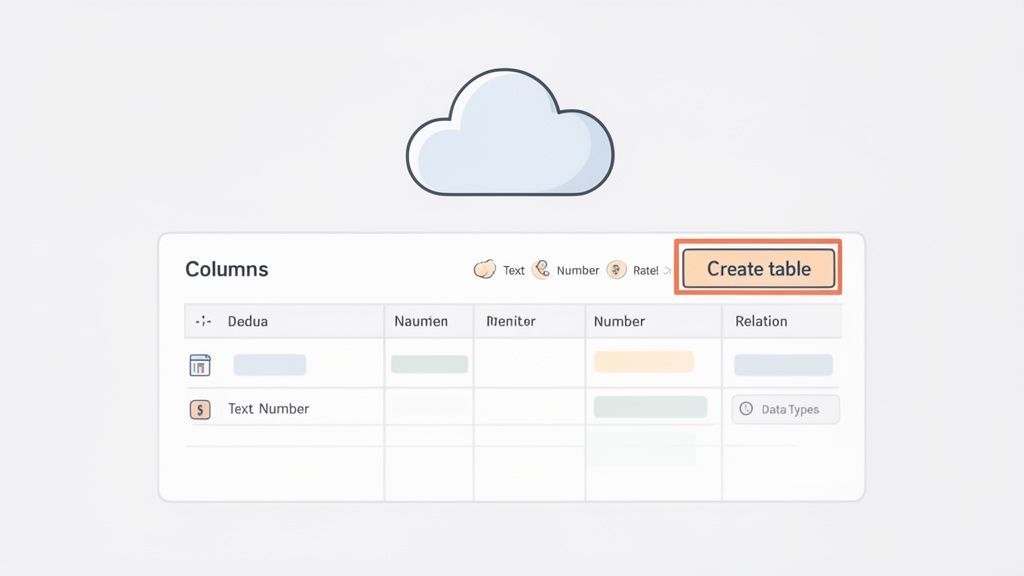Pick the green swatch in Naumen column
This screenshot has width=1024, height=576.
pos(429,364)
